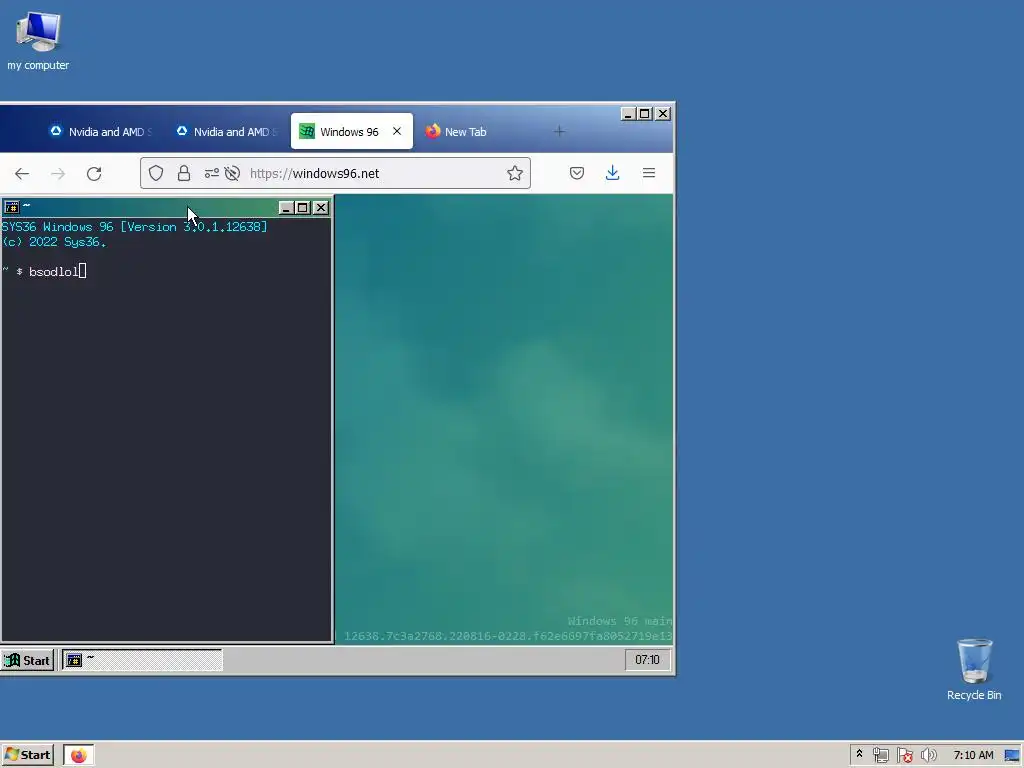This screenshot has height=768, width=1024.
Task: Minimize the Windows 96 terminal window
Action: pos(286,208)
